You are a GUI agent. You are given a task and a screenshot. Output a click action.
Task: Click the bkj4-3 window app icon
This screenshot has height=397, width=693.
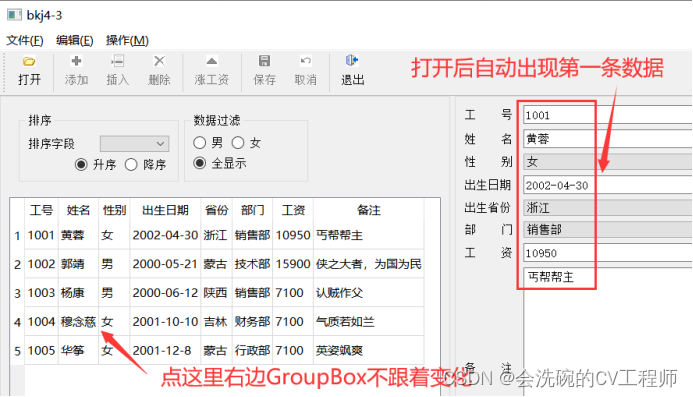[x=14, y=15]
